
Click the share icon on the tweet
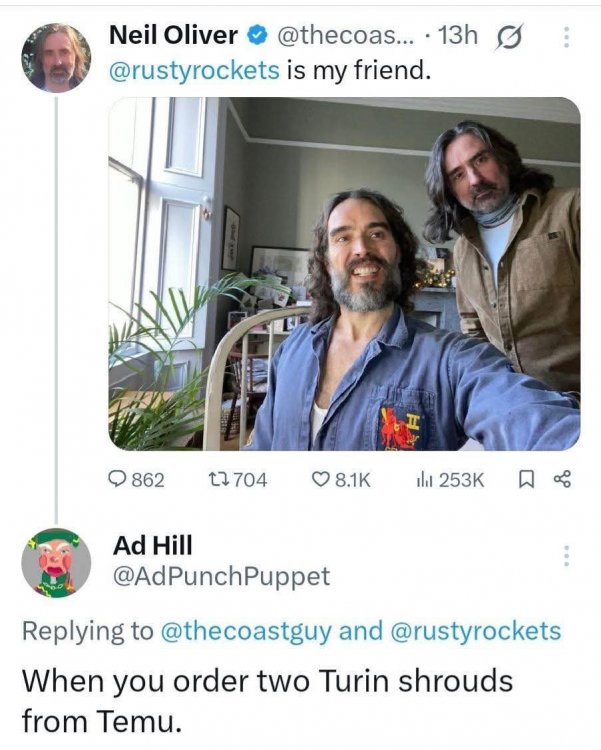point(561,480)
